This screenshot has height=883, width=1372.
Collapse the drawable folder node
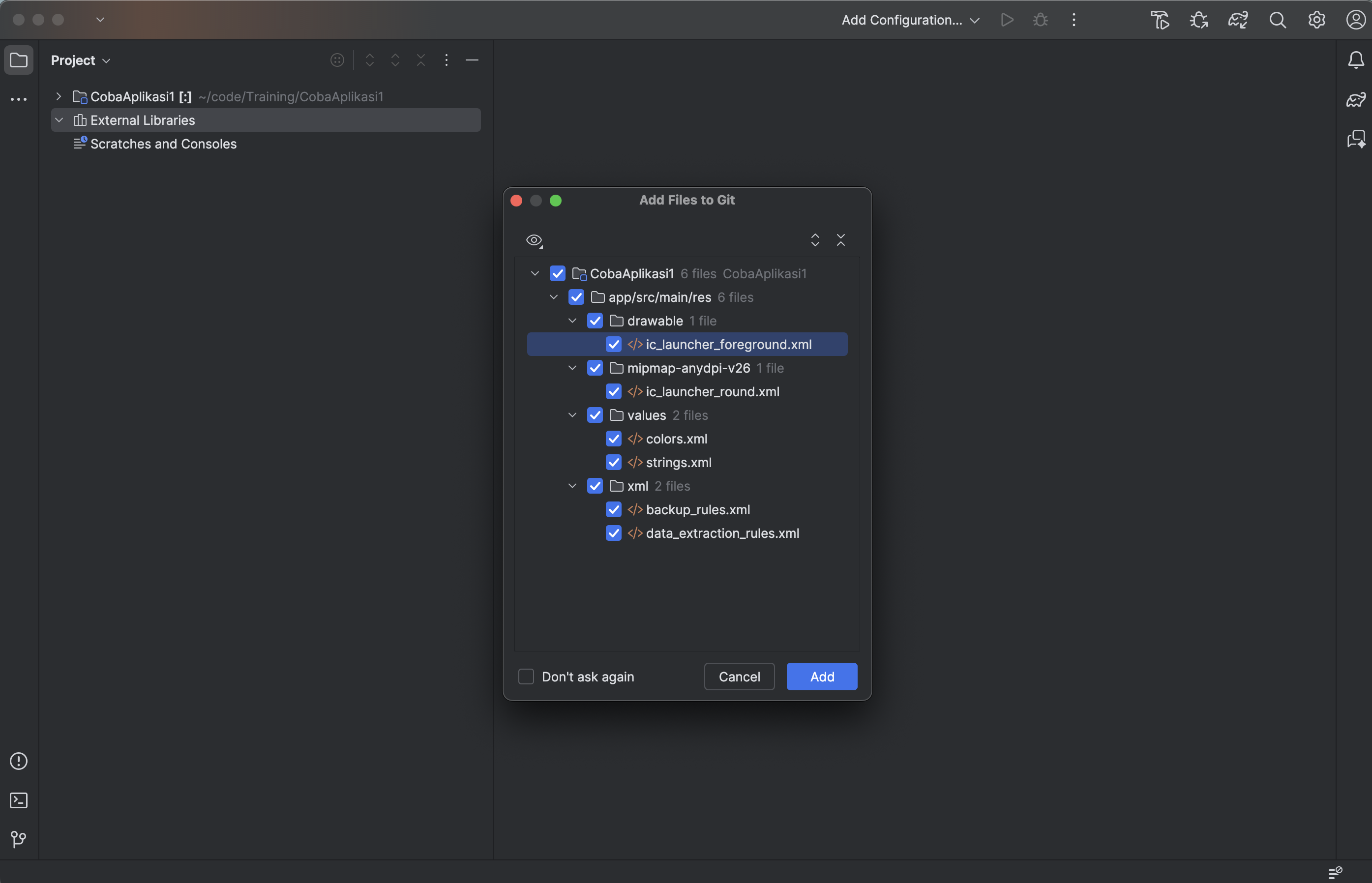[x=572, y=321]
